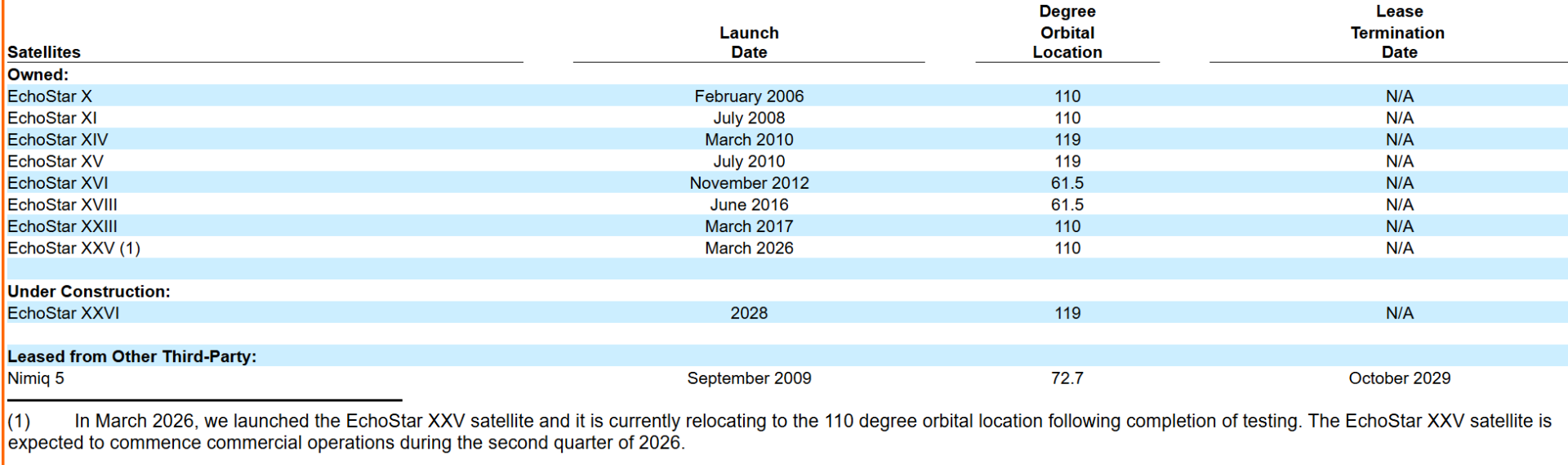
Task: Click 'EchoStar XVIII' satellite name
Action: [63, 204]
